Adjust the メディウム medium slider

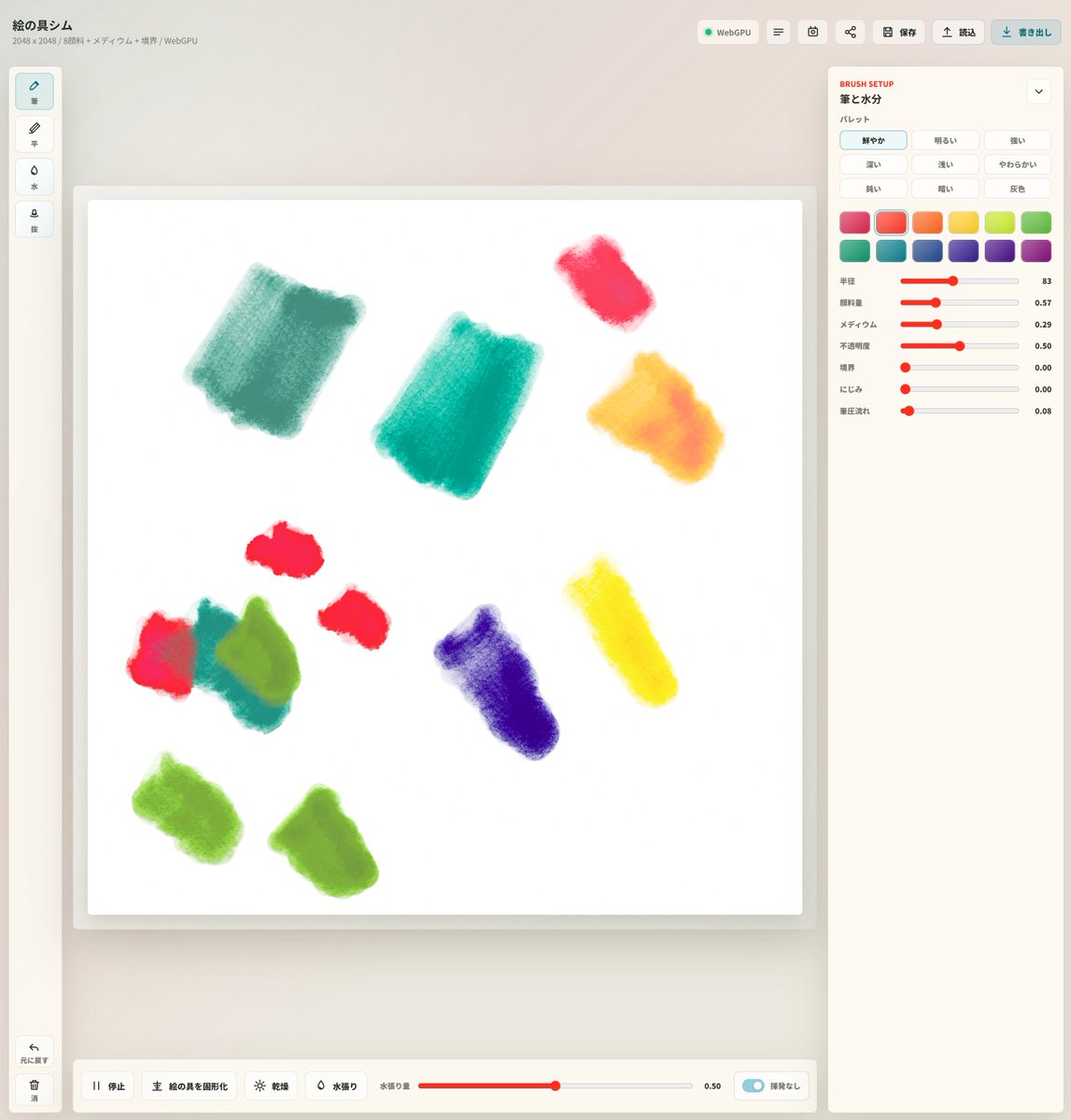pyautogui.click(x=959, y=325)
